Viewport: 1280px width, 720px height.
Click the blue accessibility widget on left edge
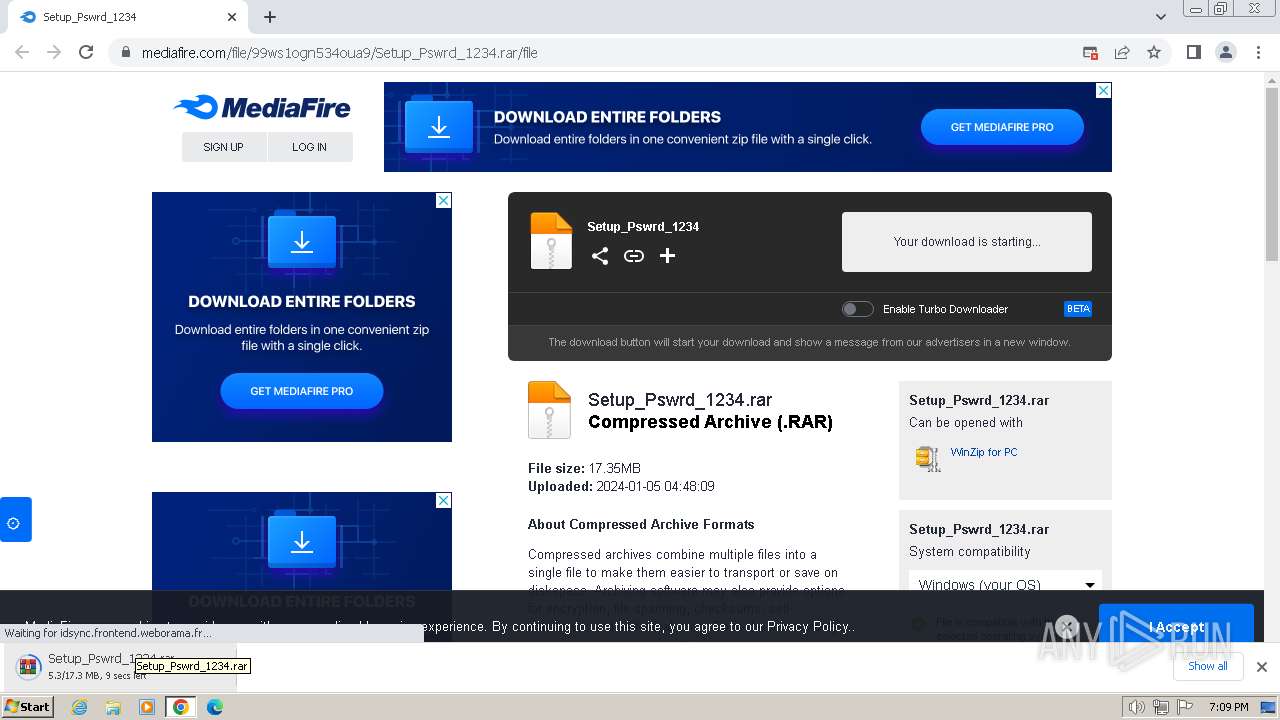(x=15, y=520)
